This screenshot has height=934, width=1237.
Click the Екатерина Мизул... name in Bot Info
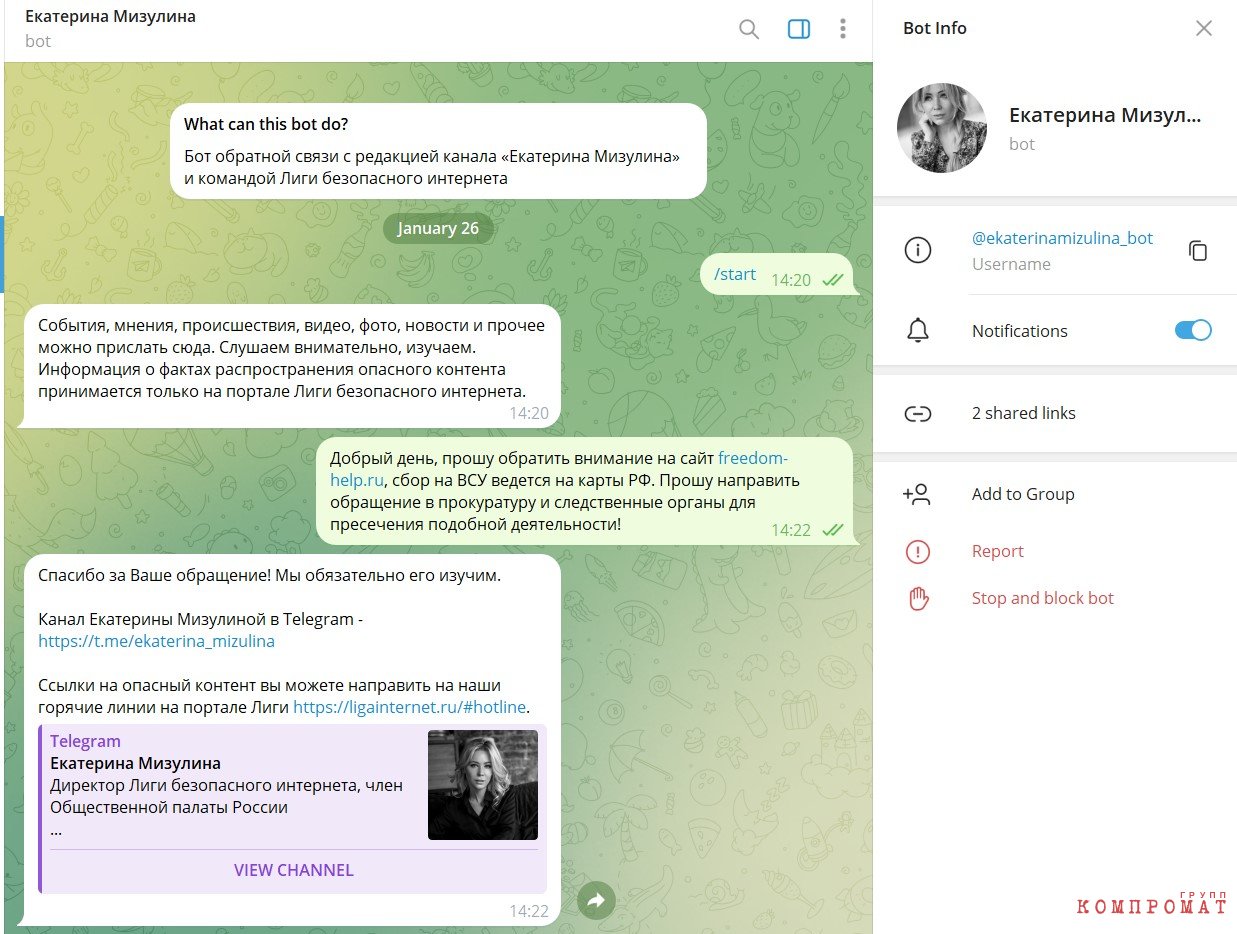[x=1105, y=115]
